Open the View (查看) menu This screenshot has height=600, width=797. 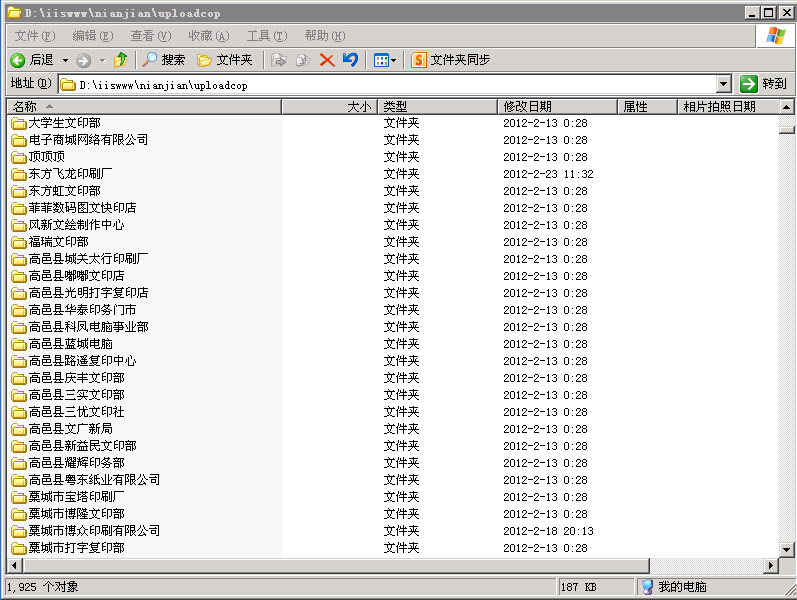coord(150,36)
